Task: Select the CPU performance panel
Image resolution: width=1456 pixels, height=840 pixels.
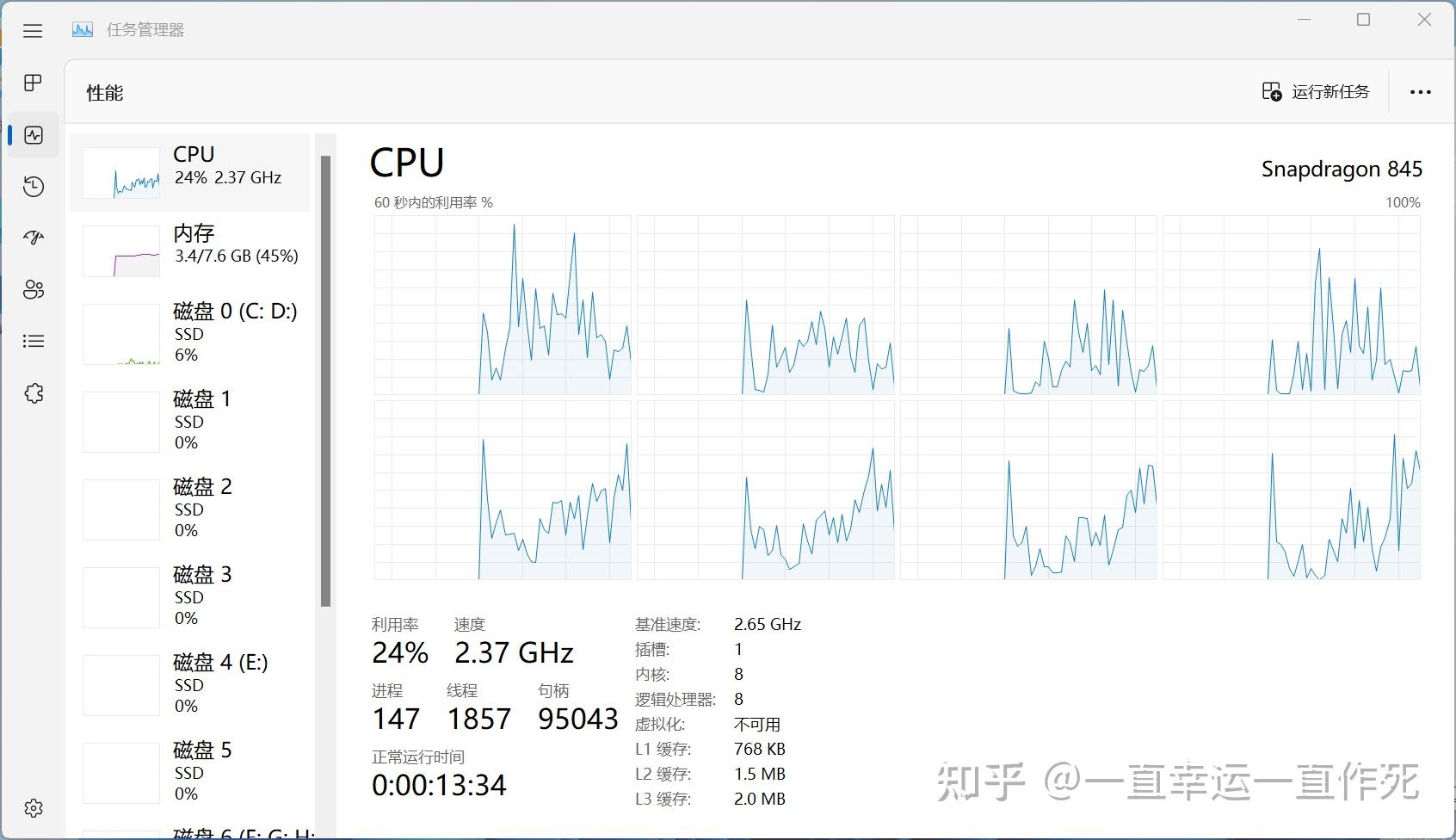Action: pos(191,170)
